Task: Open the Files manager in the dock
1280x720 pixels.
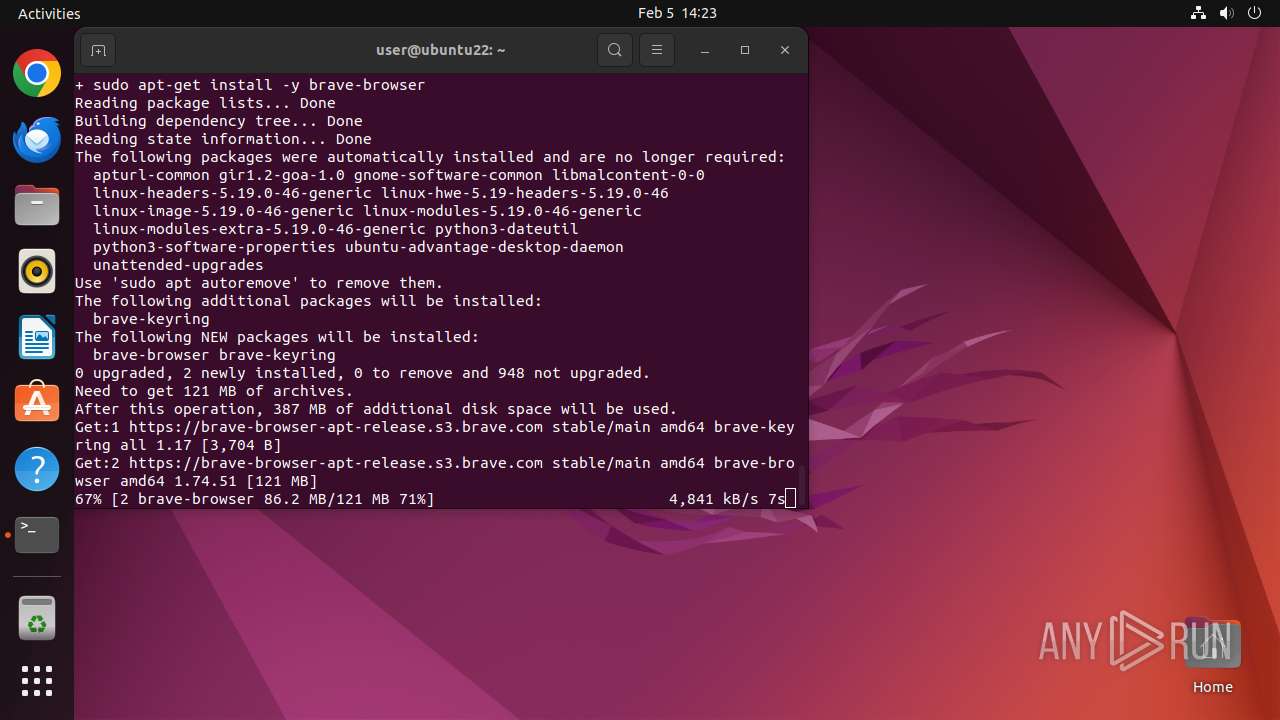Action: [x=37, y=205]
